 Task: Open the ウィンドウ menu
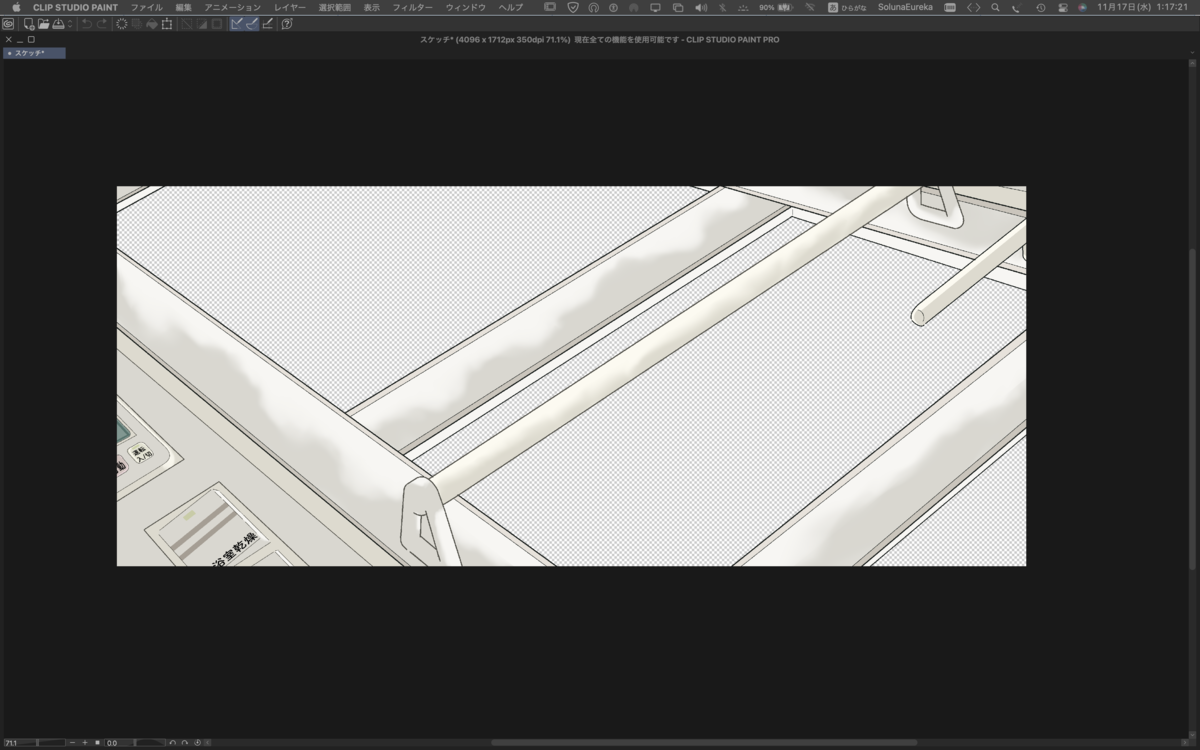pos(466,7)
